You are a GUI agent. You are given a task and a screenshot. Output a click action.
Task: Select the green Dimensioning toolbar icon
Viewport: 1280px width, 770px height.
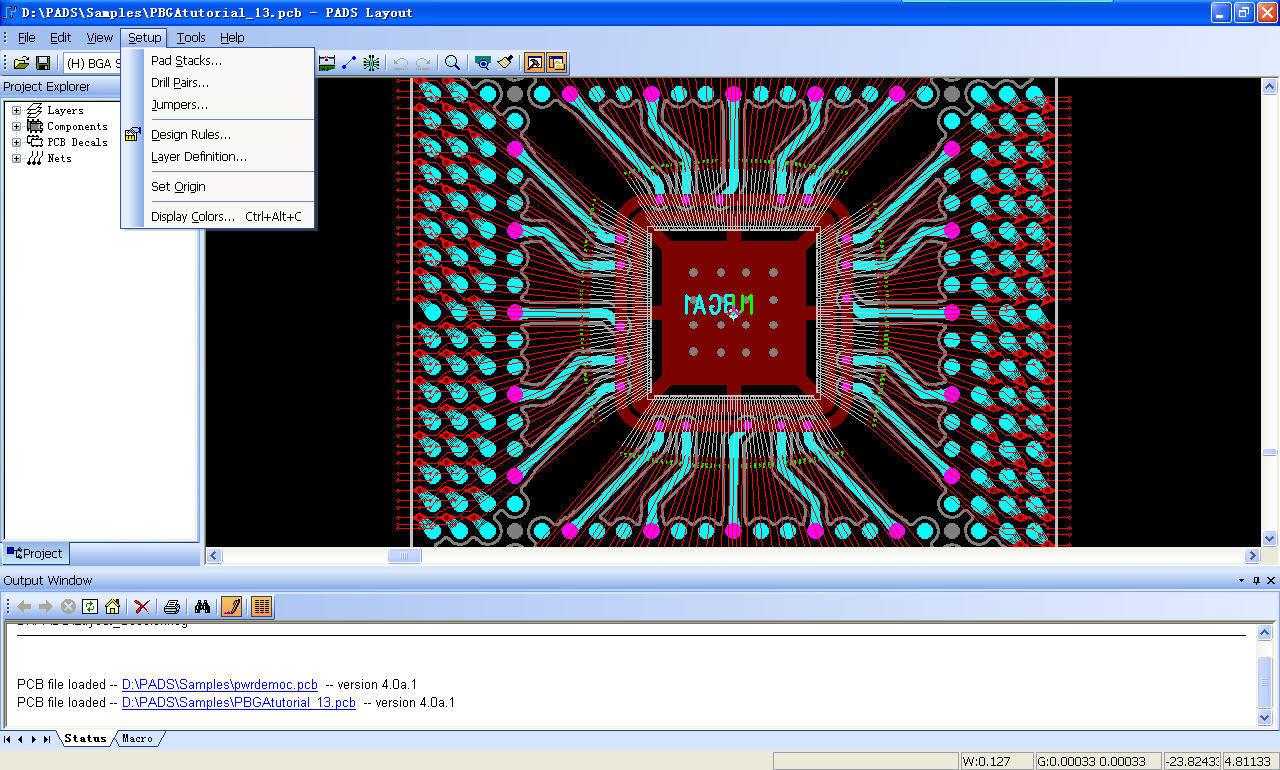(371, 63)
